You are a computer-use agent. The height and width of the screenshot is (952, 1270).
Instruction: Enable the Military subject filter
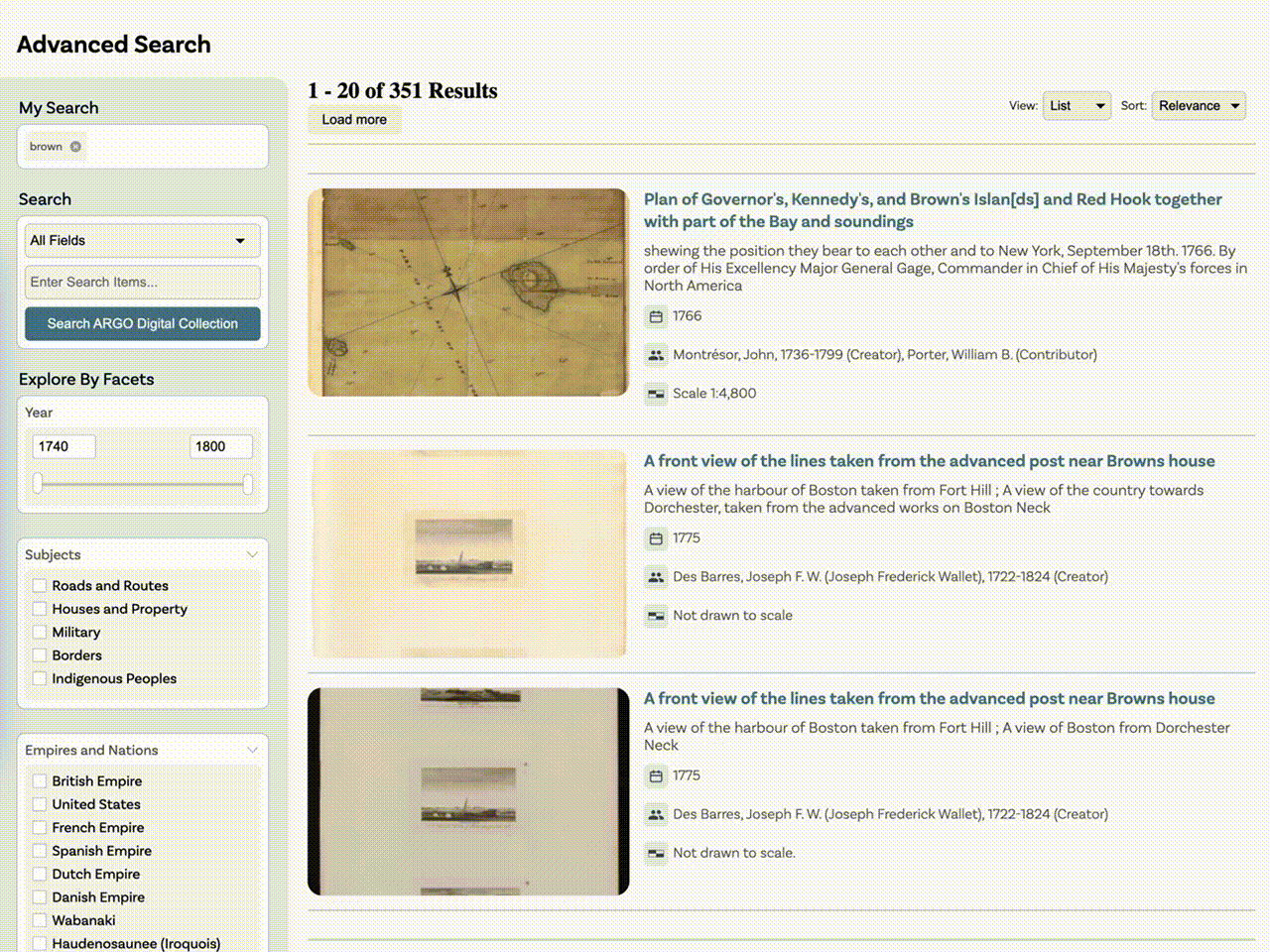click(40, 633)
